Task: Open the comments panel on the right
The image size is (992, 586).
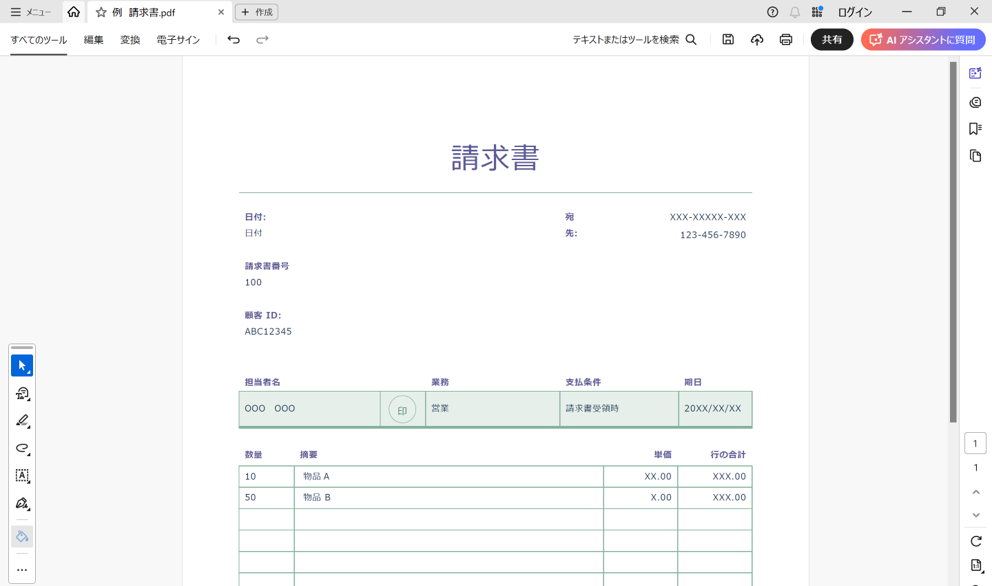Action: click(975, 102)
